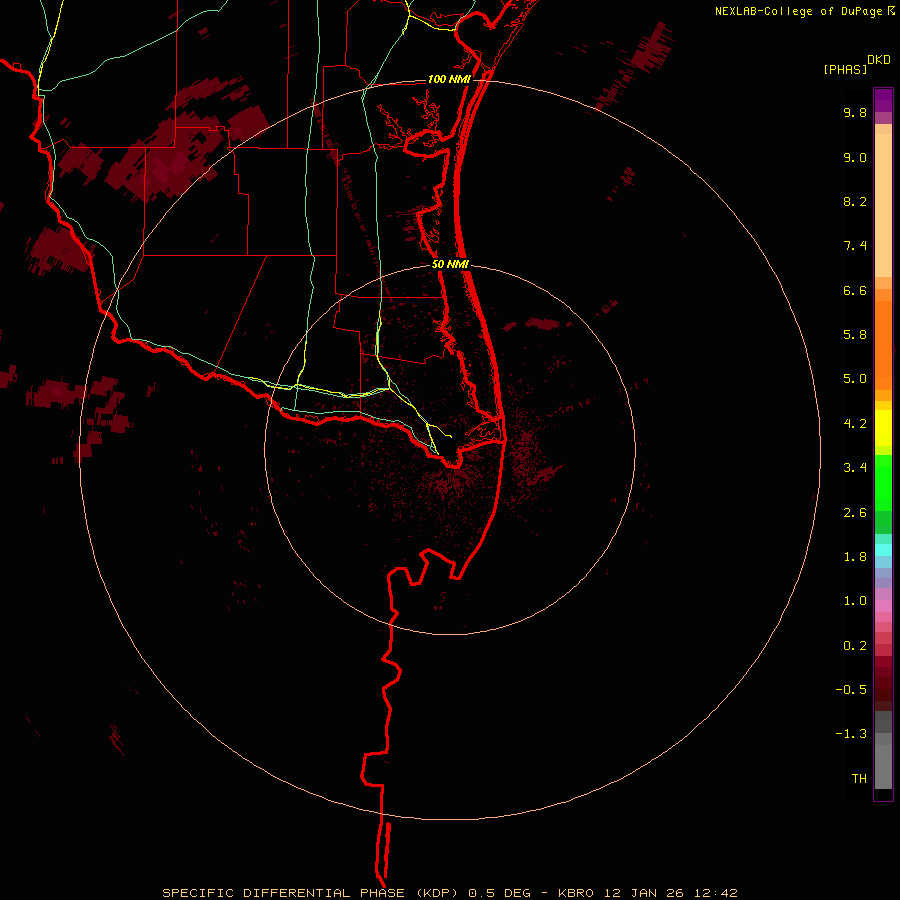Click the bright green segment of color bar
Screen dimensions: 900x900
[x=883, y=483]
